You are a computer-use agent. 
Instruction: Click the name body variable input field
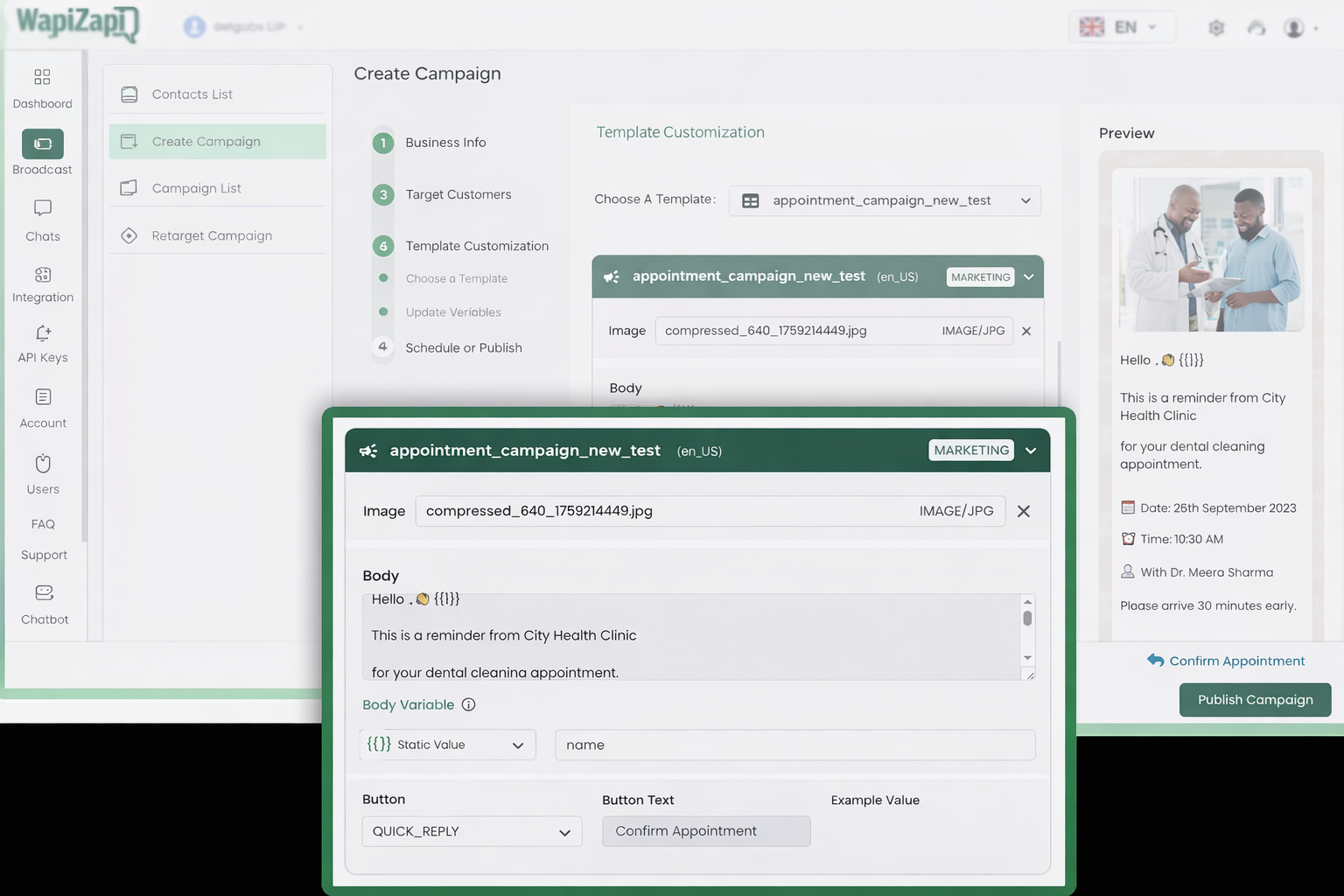(794, 745)
